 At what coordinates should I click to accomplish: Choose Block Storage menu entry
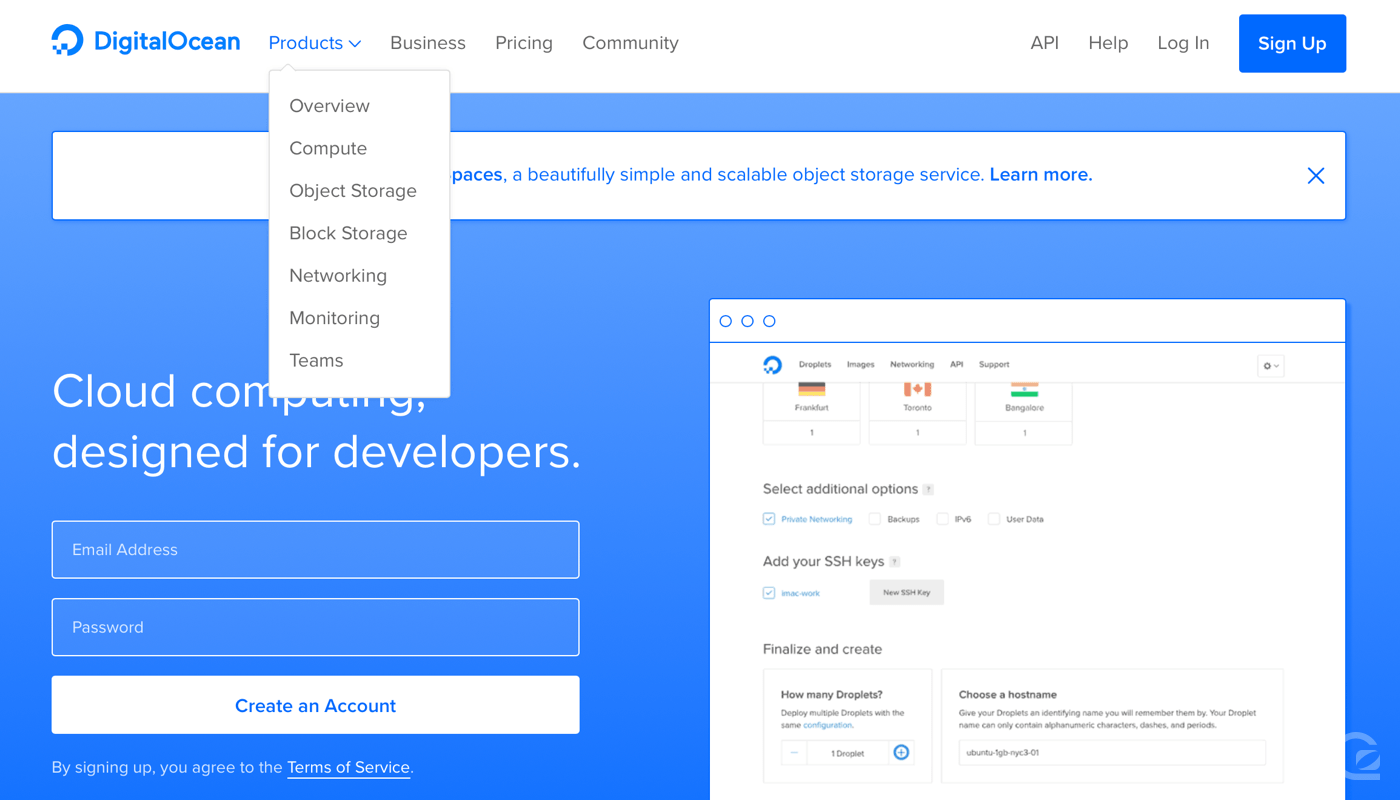click(x=348, y=233)
